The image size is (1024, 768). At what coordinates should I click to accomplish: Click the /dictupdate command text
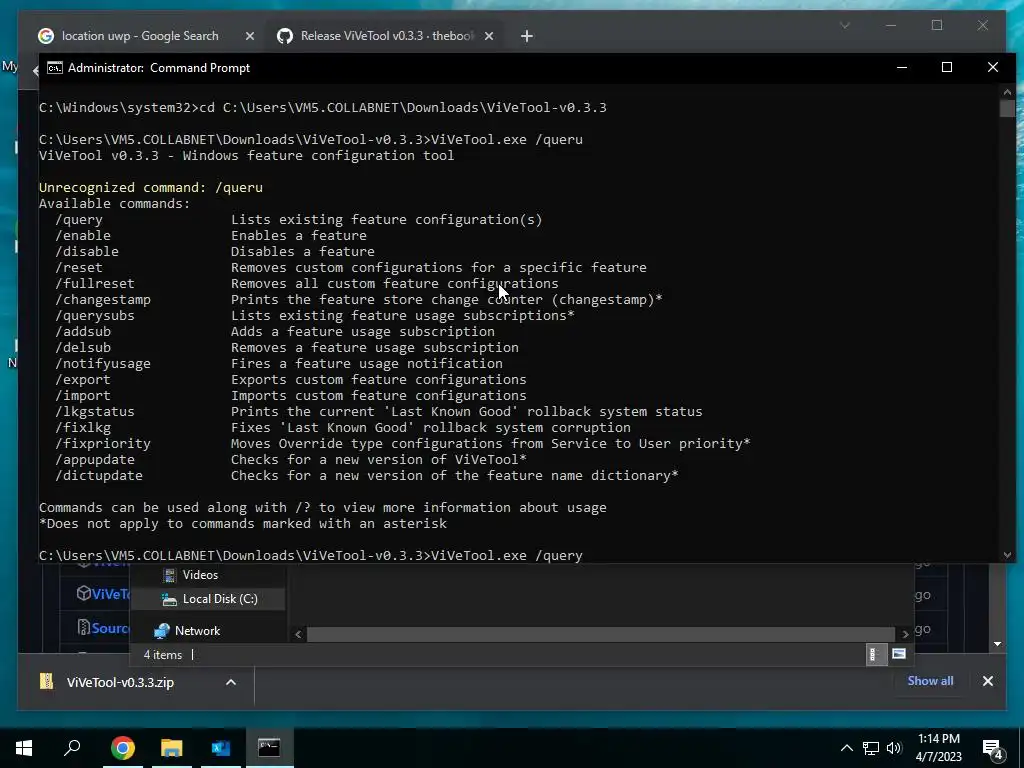(x=99, y=475)
